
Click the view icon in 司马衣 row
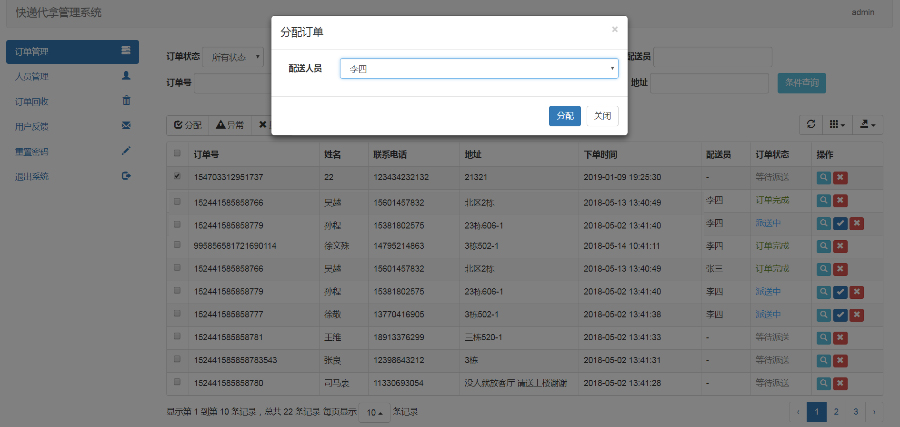click(x=824, y=383)
